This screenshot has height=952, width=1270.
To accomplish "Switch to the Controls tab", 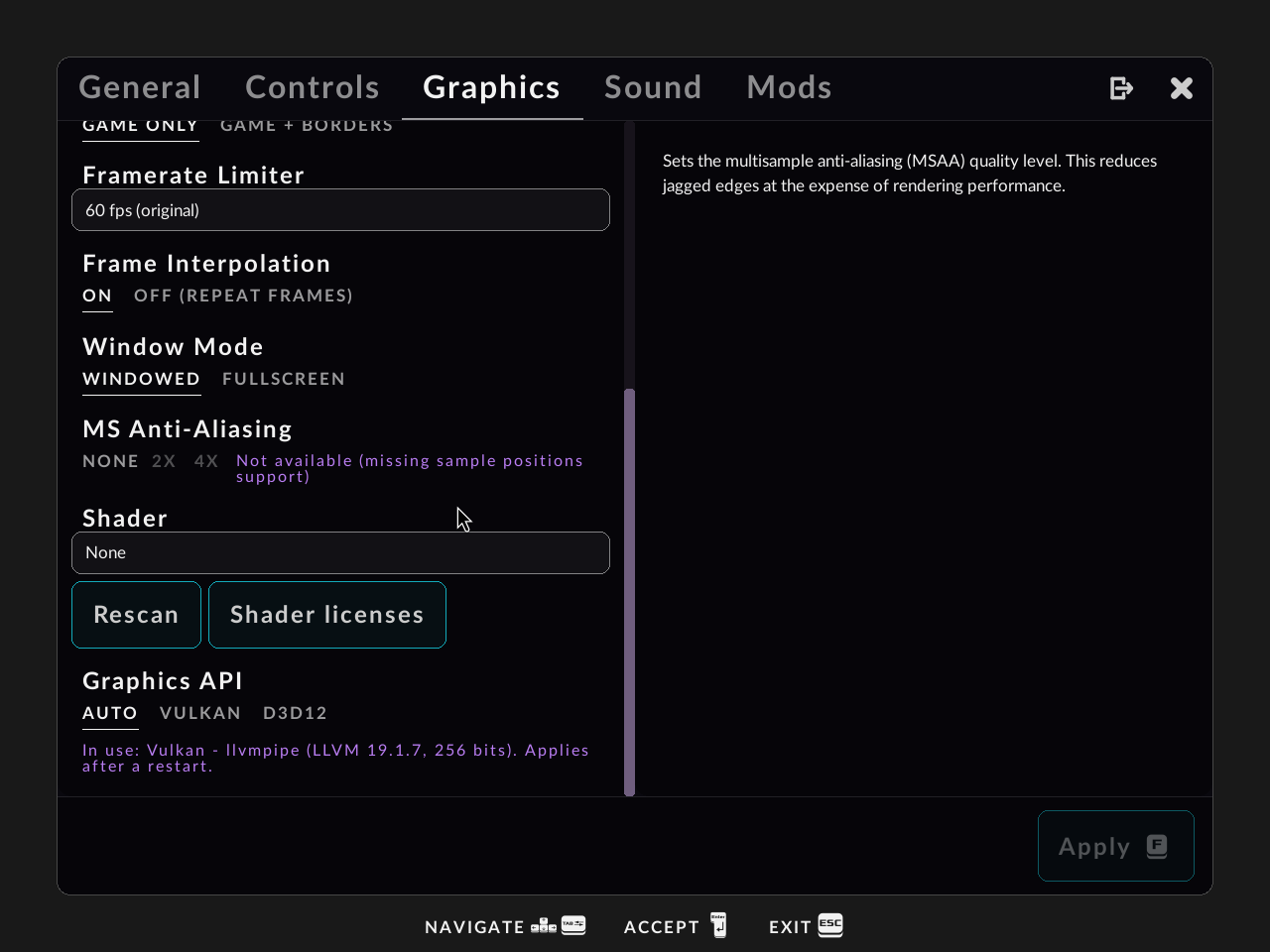I will pyautogui.click(x=313, y=87).
